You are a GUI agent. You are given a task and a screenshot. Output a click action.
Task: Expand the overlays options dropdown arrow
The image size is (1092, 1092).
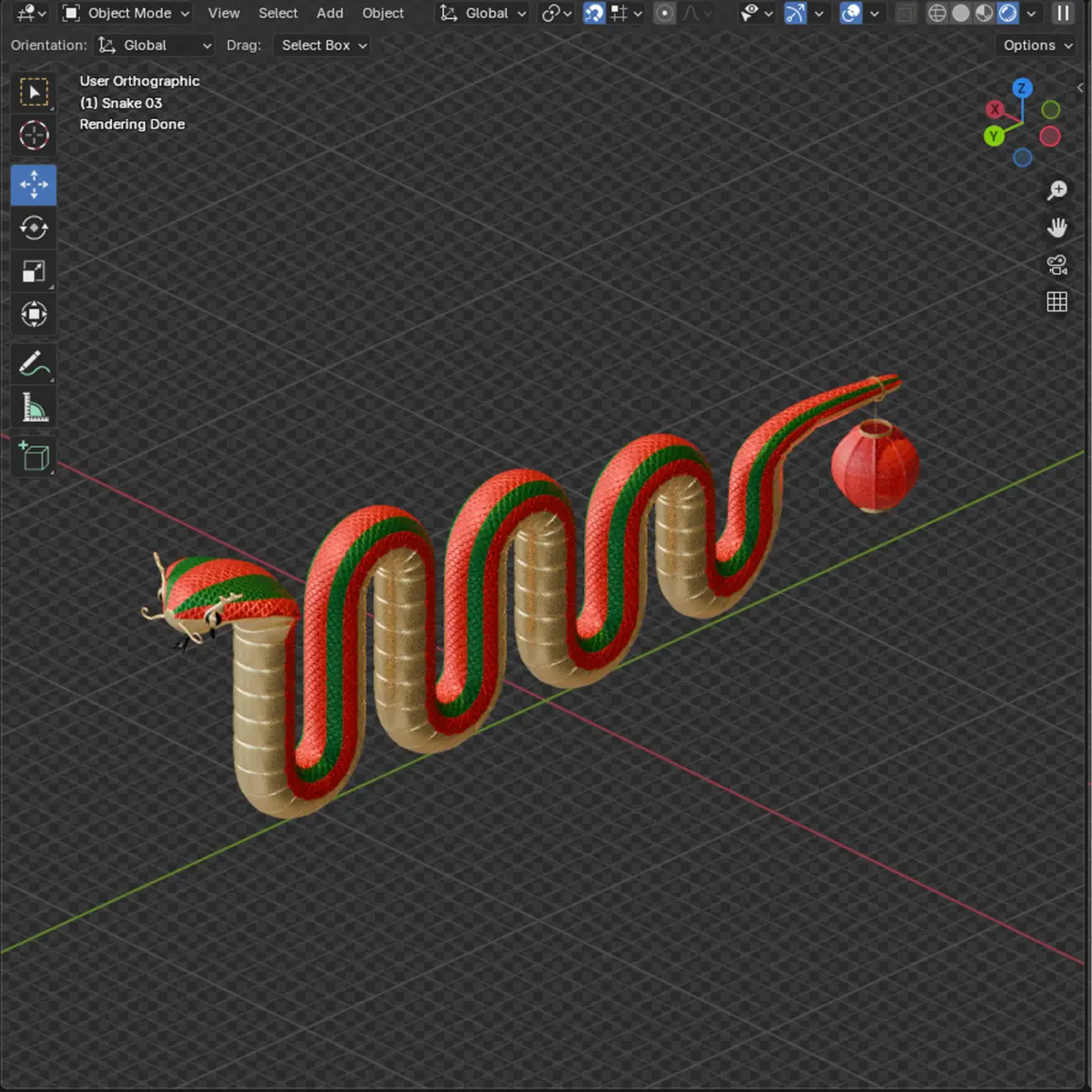pyautogui.click(x=875, y=13)
